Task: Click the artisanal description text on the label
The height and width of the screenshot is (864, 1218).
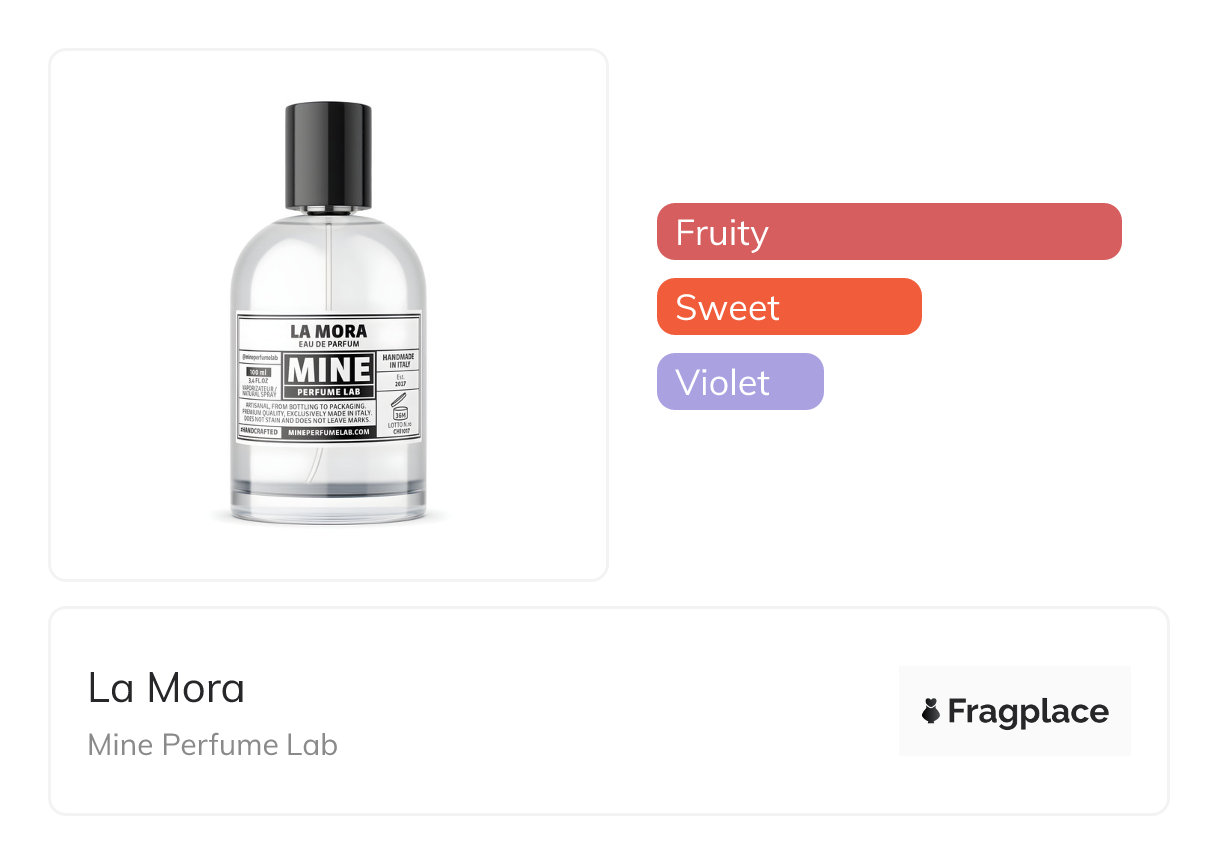Action: click(305, 412)
